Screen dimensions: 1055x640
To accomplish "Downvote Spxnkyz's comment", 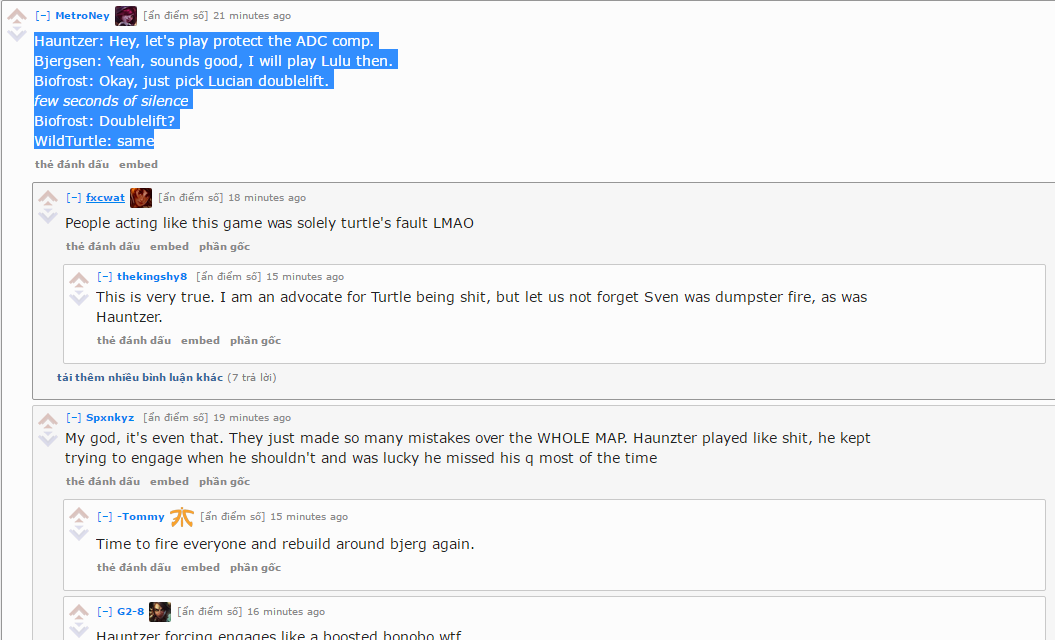I will (x=48, y=438).
